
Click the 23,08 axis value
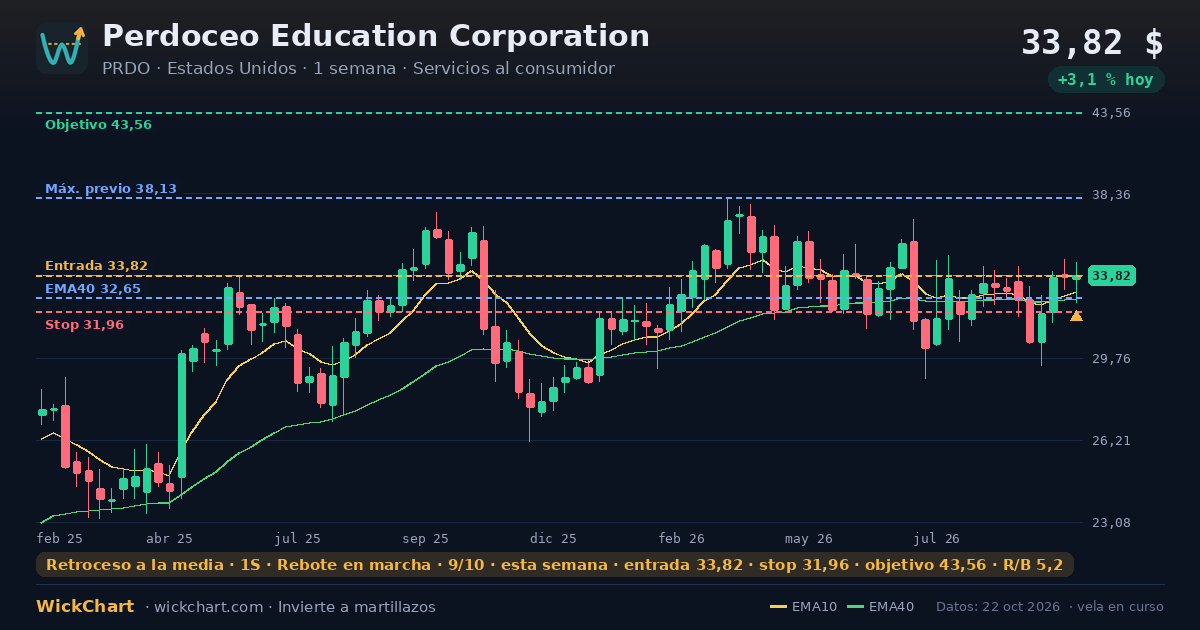[1111, 523]
